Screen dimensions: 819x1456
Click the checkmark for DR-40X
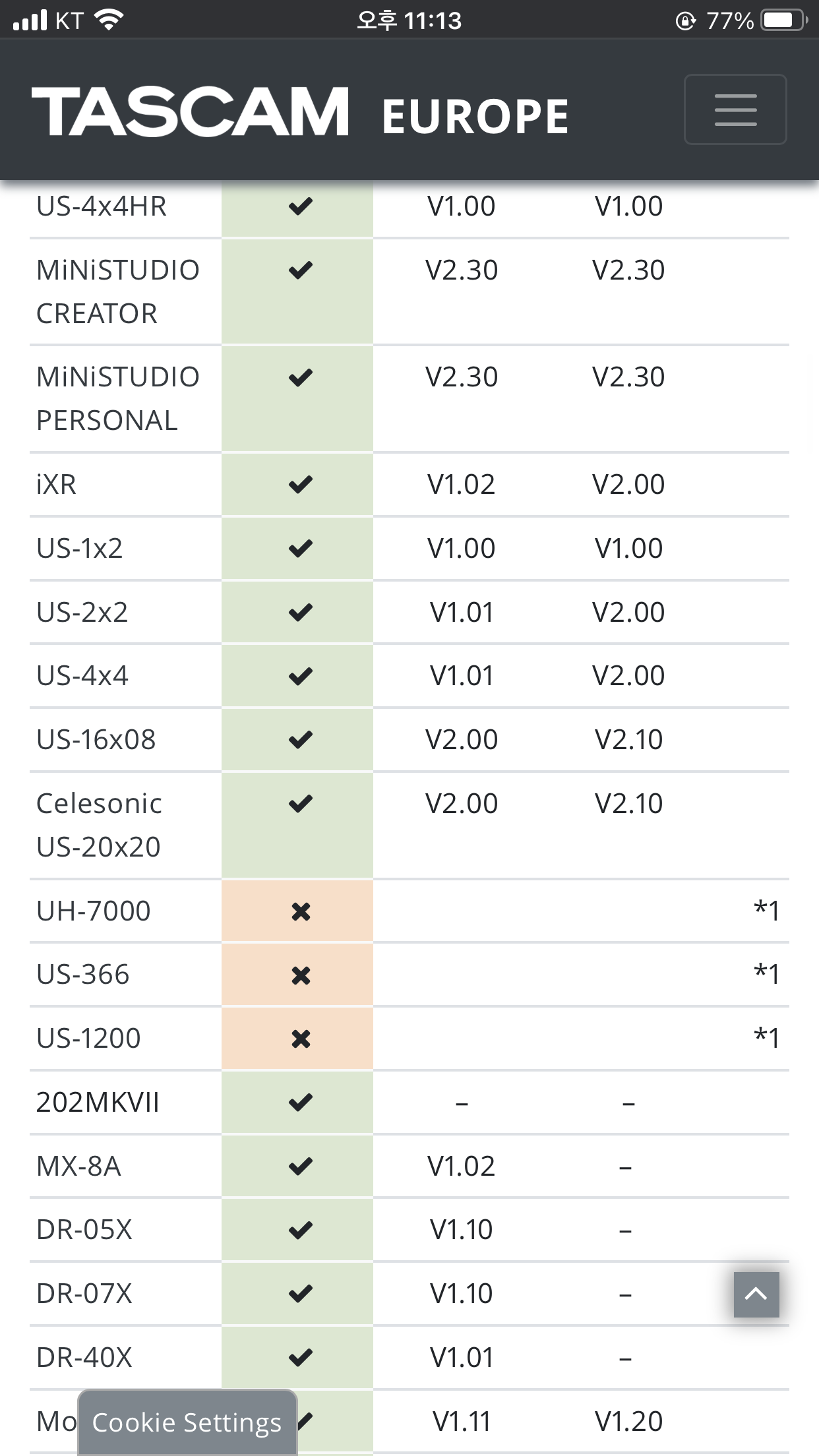click(x=300, y=1357)
